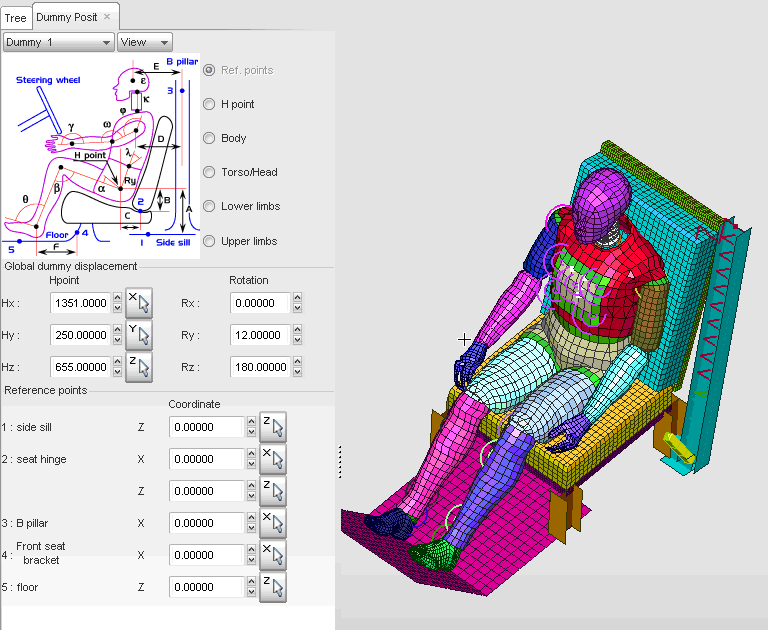The height and width of the screenshot is (630, 768).
Task: Pick front seat bracket X icon
Action: (272, 555)
